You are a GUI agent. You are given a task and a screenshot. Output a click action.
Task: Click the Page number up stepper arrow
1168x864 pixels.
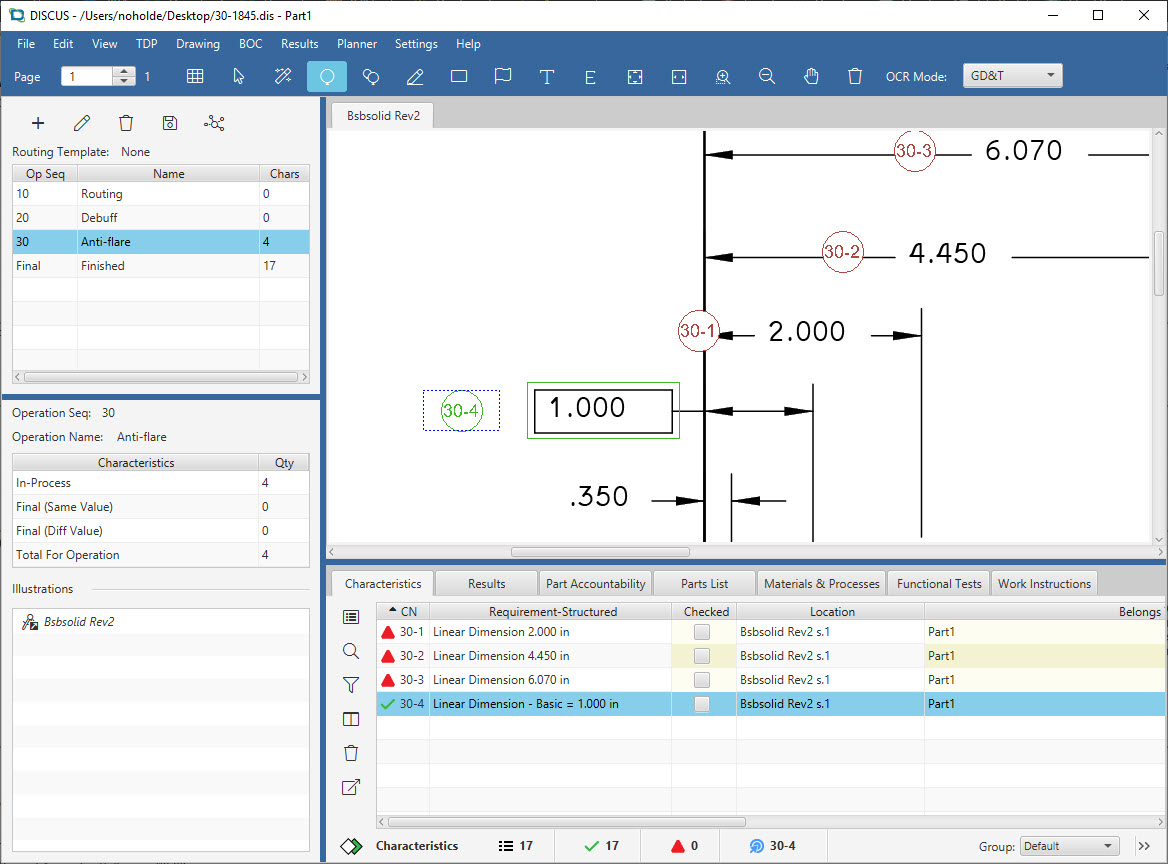pyautogui.click(x=123, y=70)
